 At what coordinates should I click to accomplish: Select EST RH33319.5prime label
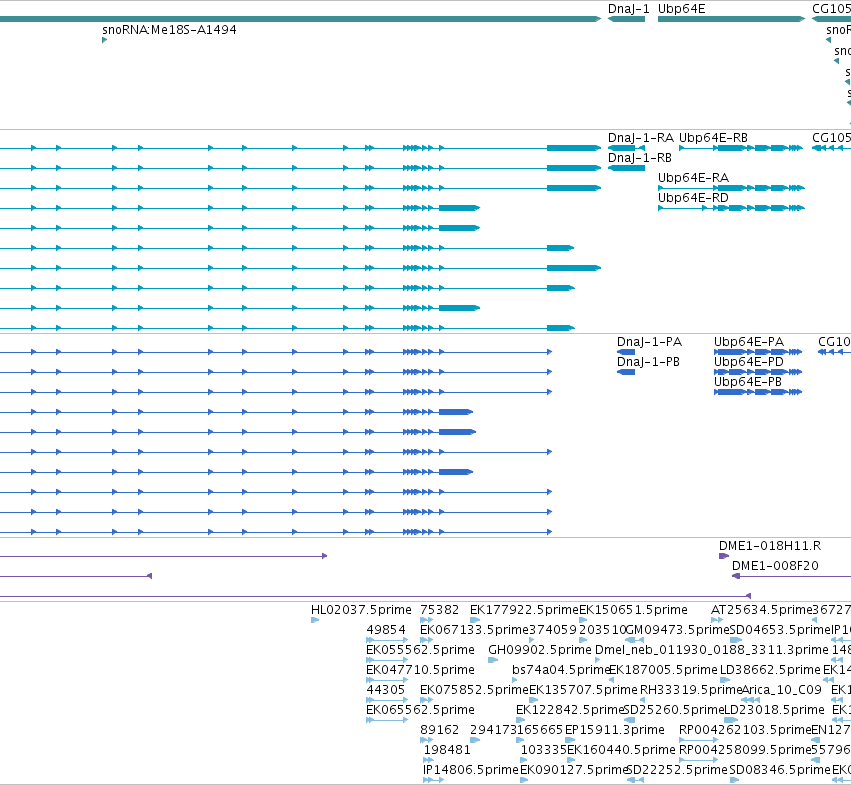691,691
